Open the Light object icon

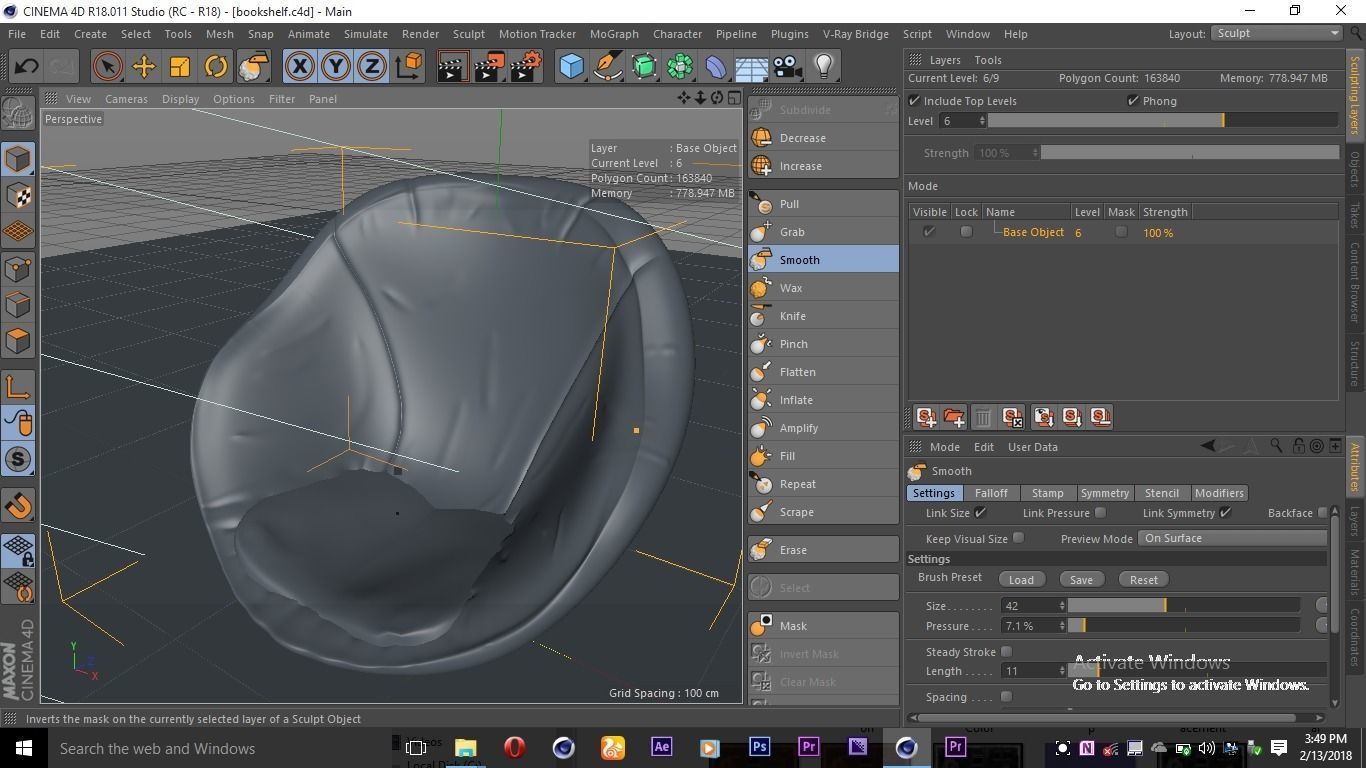[x=824, y=67]
